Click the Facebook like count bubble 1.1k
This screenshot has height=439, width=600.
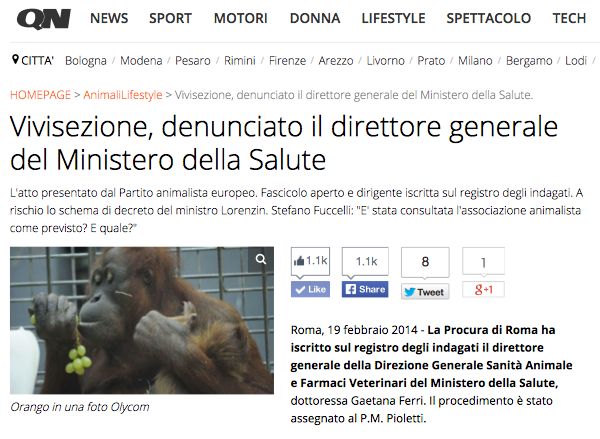point(310,261)
